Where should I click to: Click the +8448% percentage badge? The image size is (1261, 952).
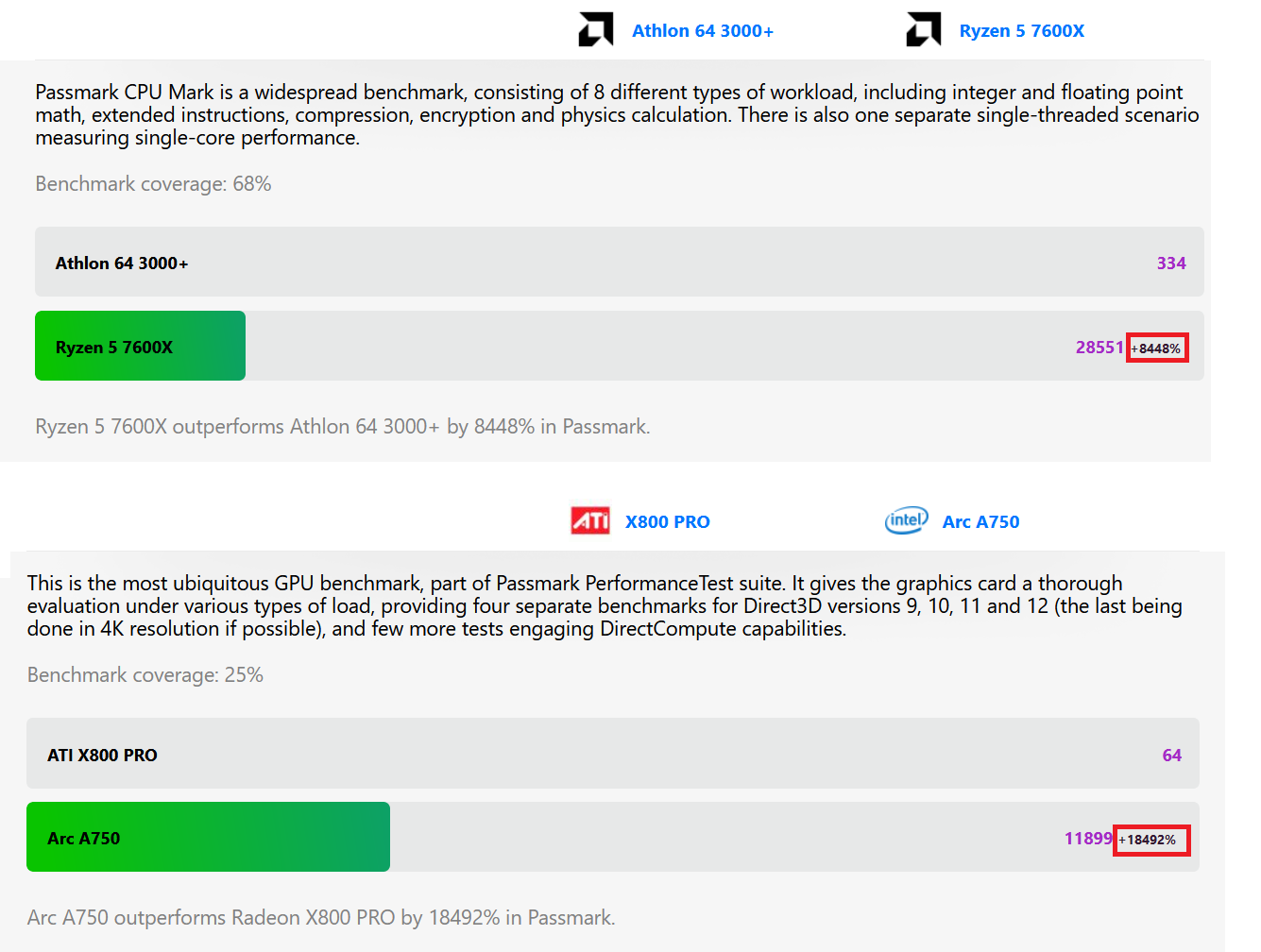pyautogui.click(x=1157, y=348)
